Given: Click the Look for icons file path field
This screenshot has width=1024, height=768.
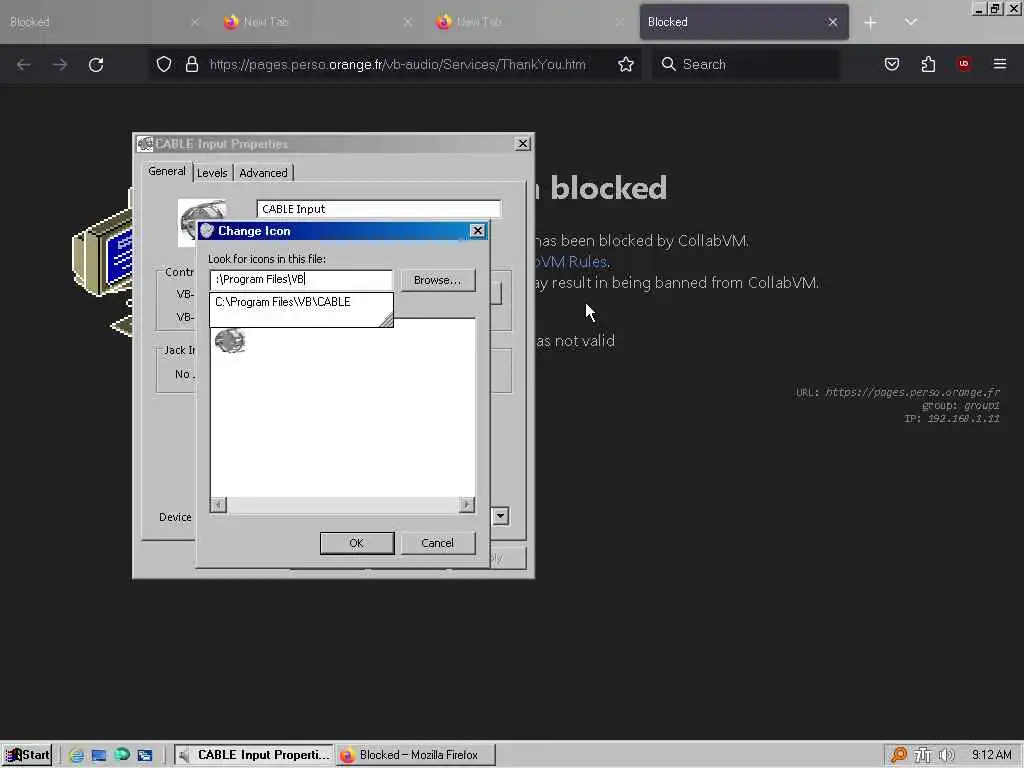Looking at the screenshot, I should [301, 280].
